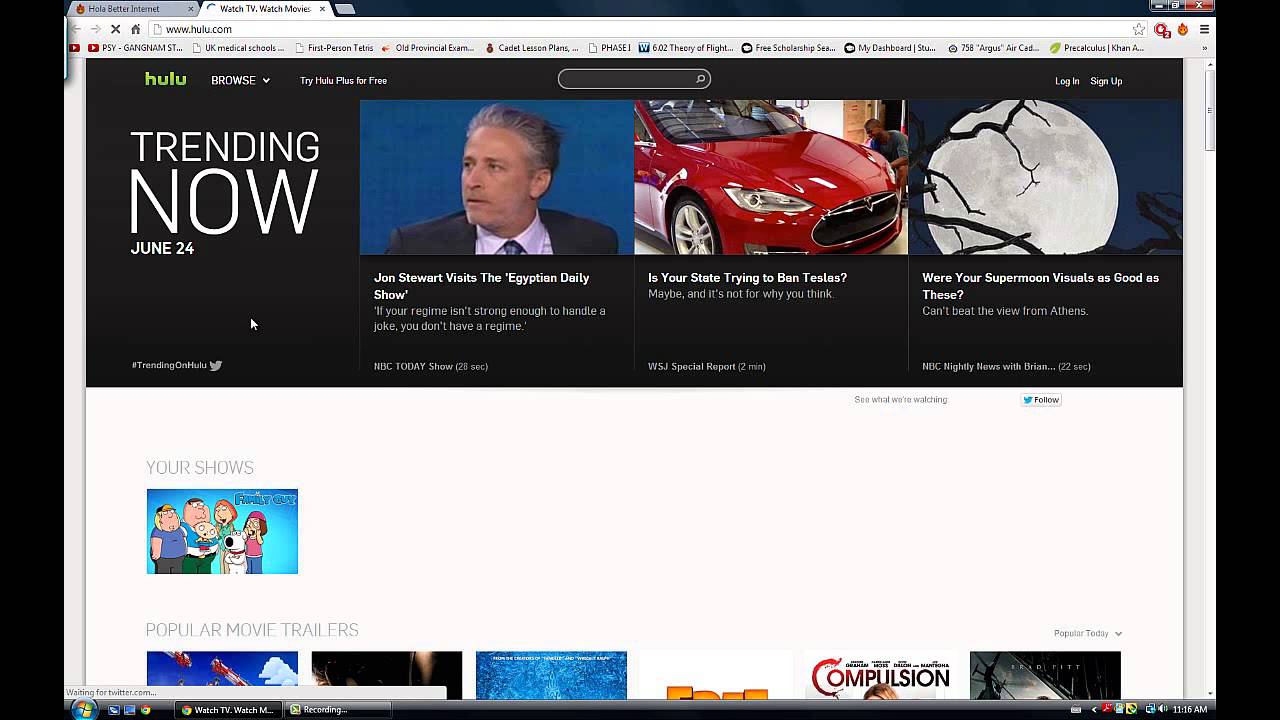
Task: Click the hulu logo
Action: (x=165, y=79)
